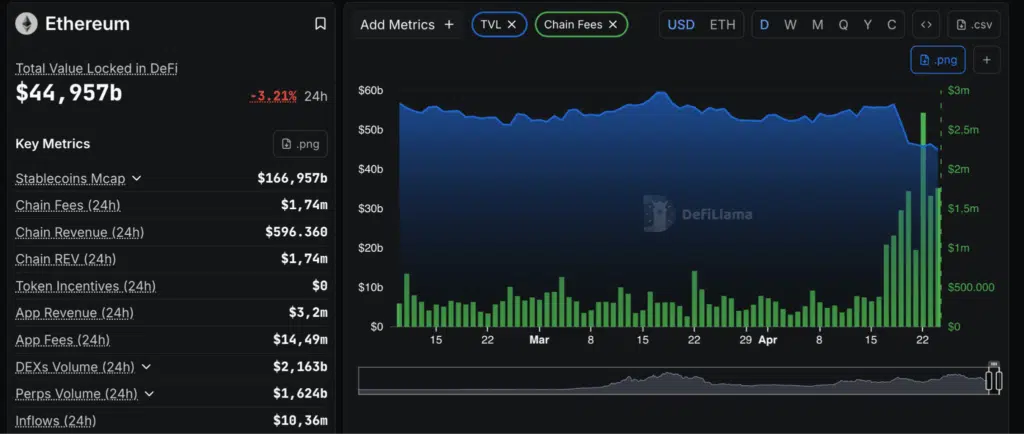
Task: Click the $1,624b perps volume value
Action: (300, 394)
